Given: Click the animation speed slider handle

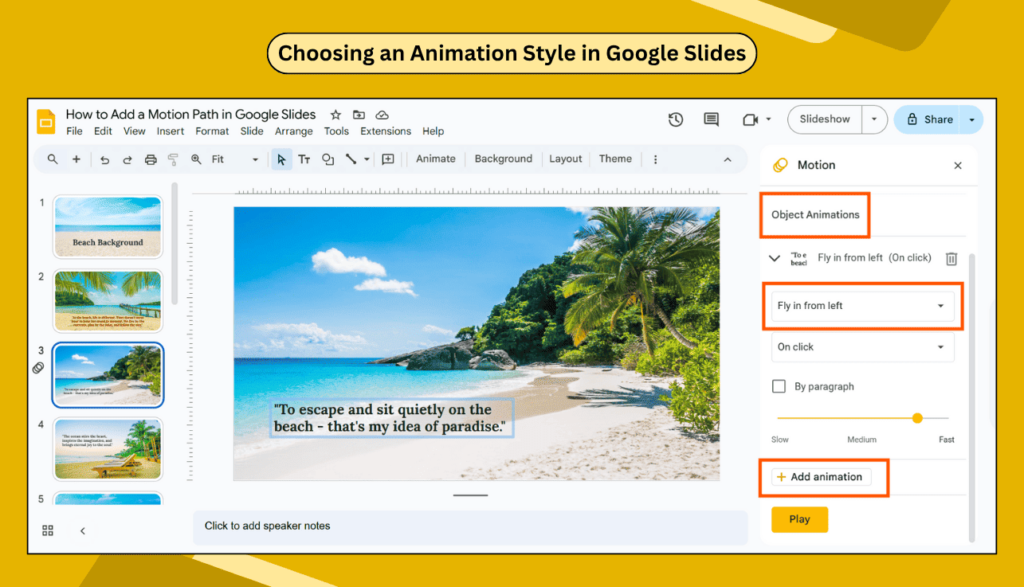Looking at the screenshot, I should [917, 418].
